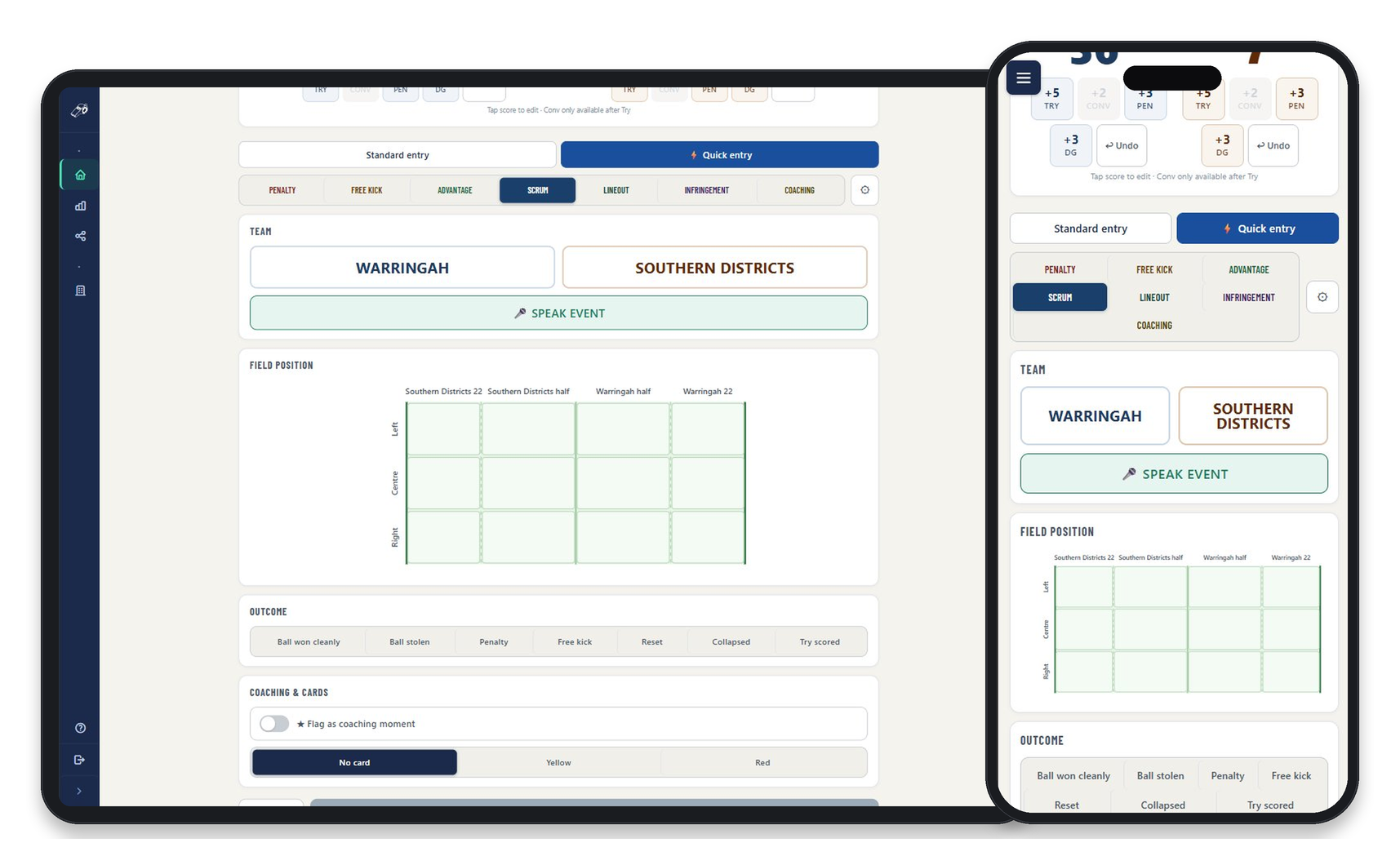Viewport: 1400px width, 865px height.
Task: Choose SOUTHERN DISTRICTS team on tablet
Action: tap(714, 268)
